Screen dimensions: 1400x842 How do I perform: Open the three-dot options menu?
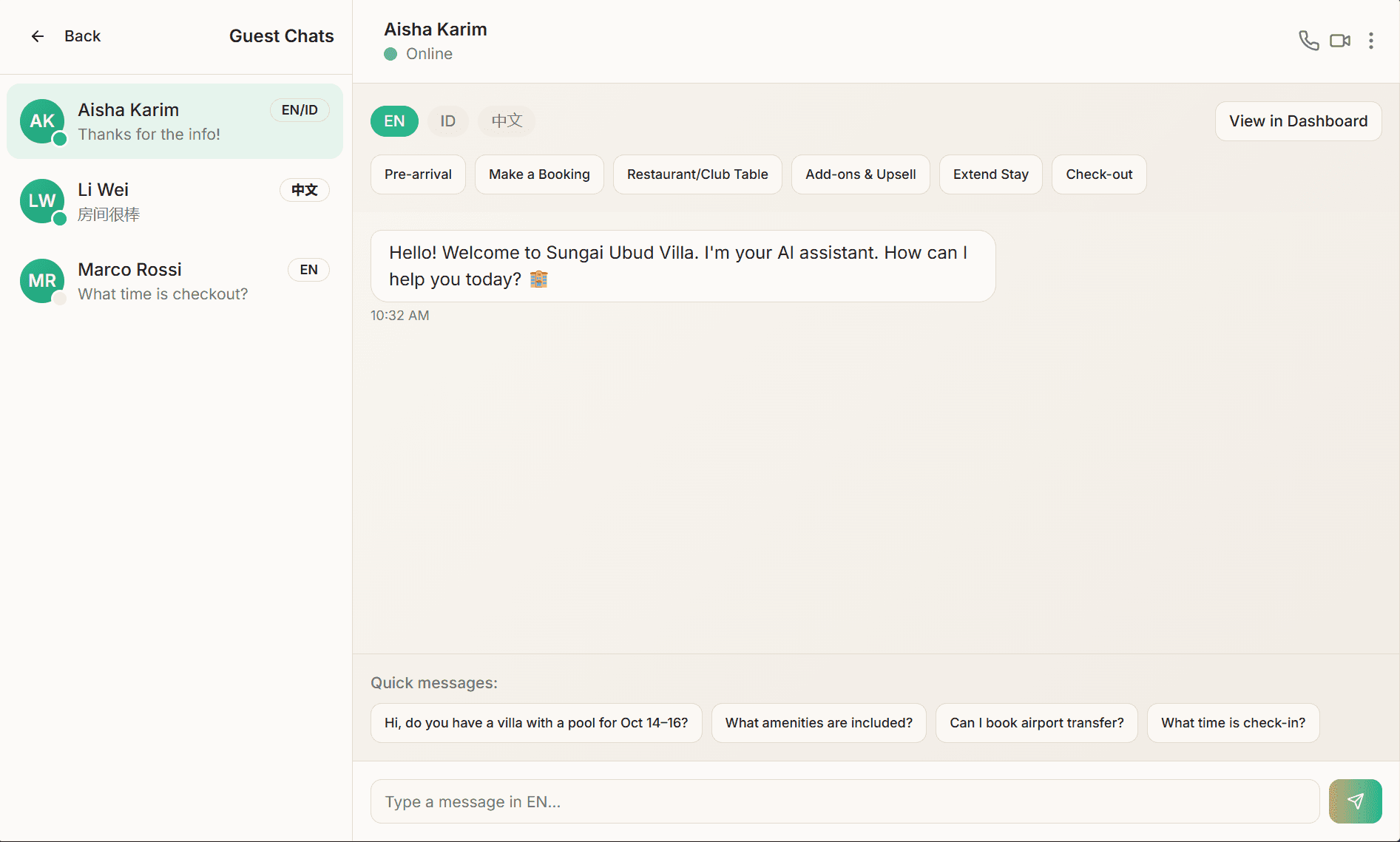(x=1371, y=41)
